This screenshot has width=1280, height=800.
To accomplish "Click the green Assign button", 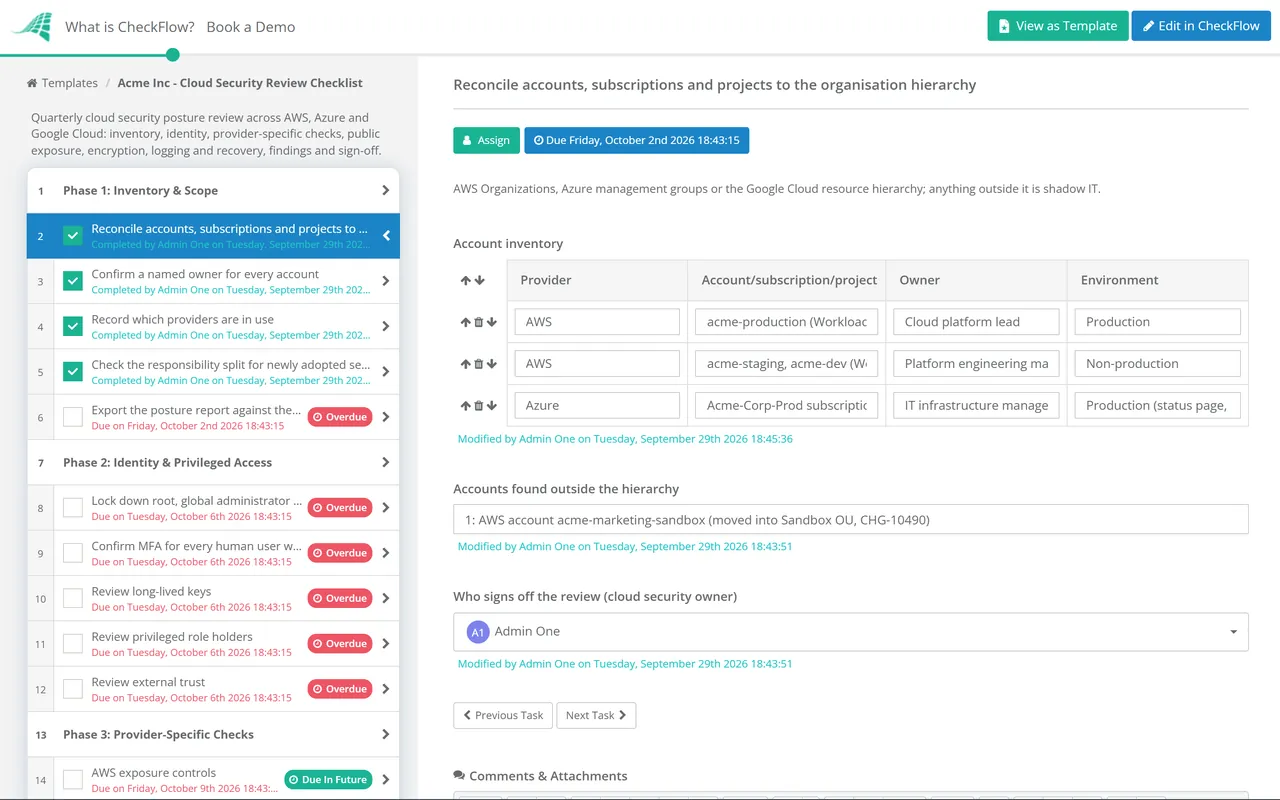I will click(x=486, y=140).
